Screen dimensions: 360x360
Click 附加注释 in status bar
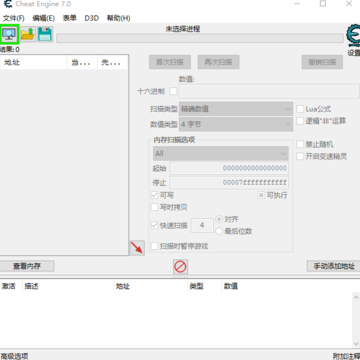(x=346, y=356)
